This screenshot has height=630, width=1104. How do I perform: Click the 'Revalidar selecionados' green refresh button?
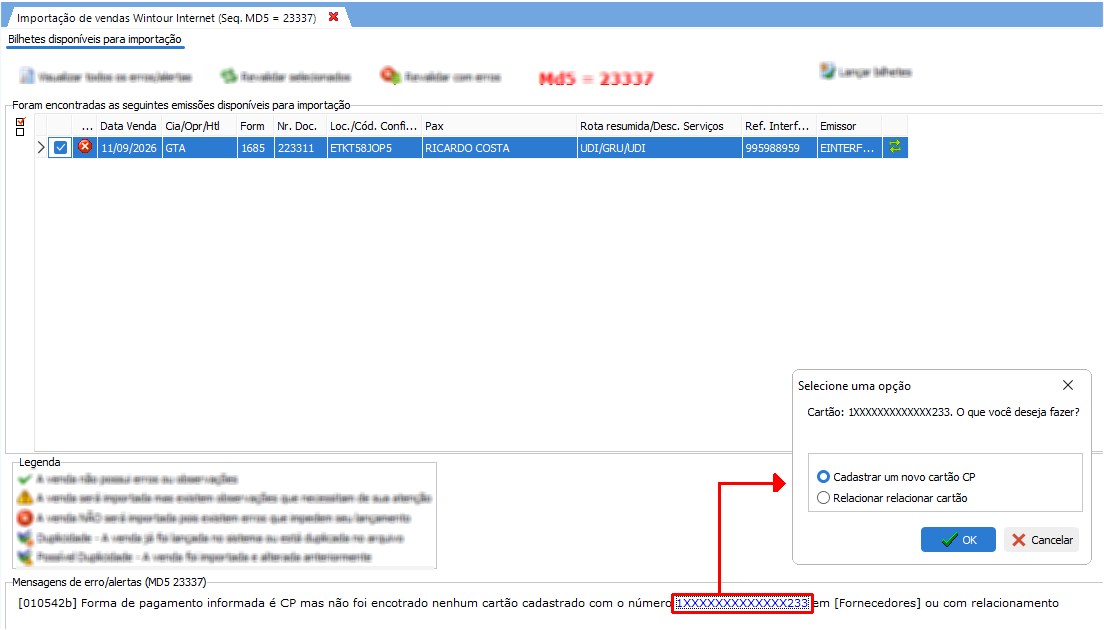(285, 76)
